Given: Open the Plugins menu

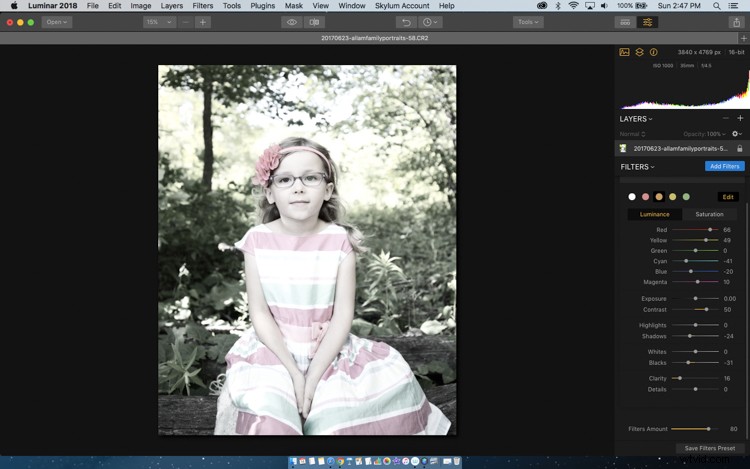Looking at the screenshot, I should click(x=263, y=6).
